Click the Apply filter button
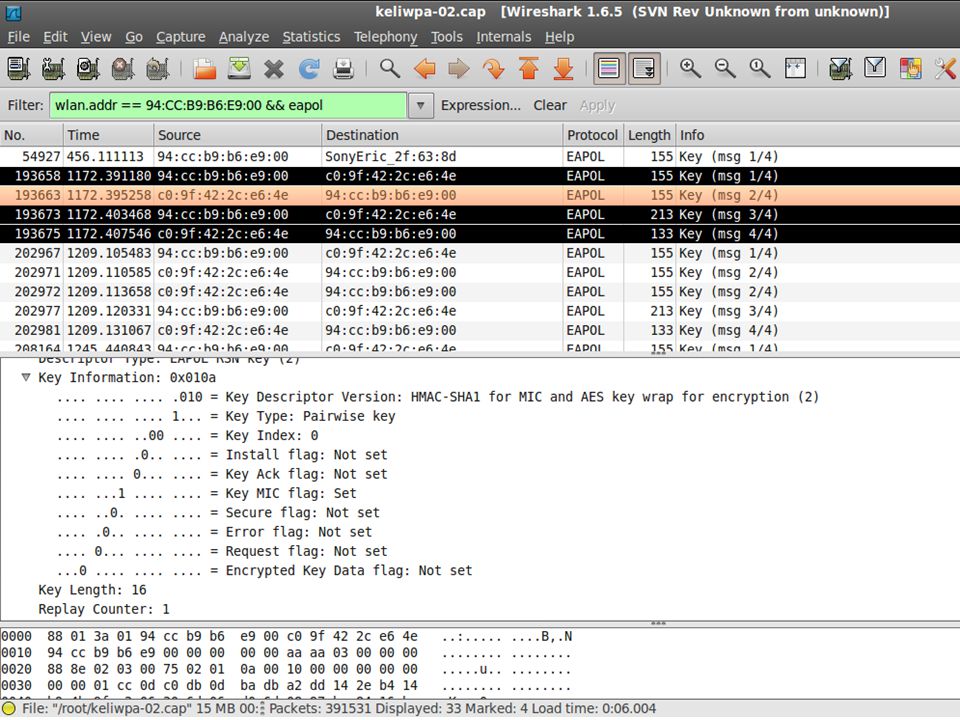This screenshot has width=960, height=720. 598,105
